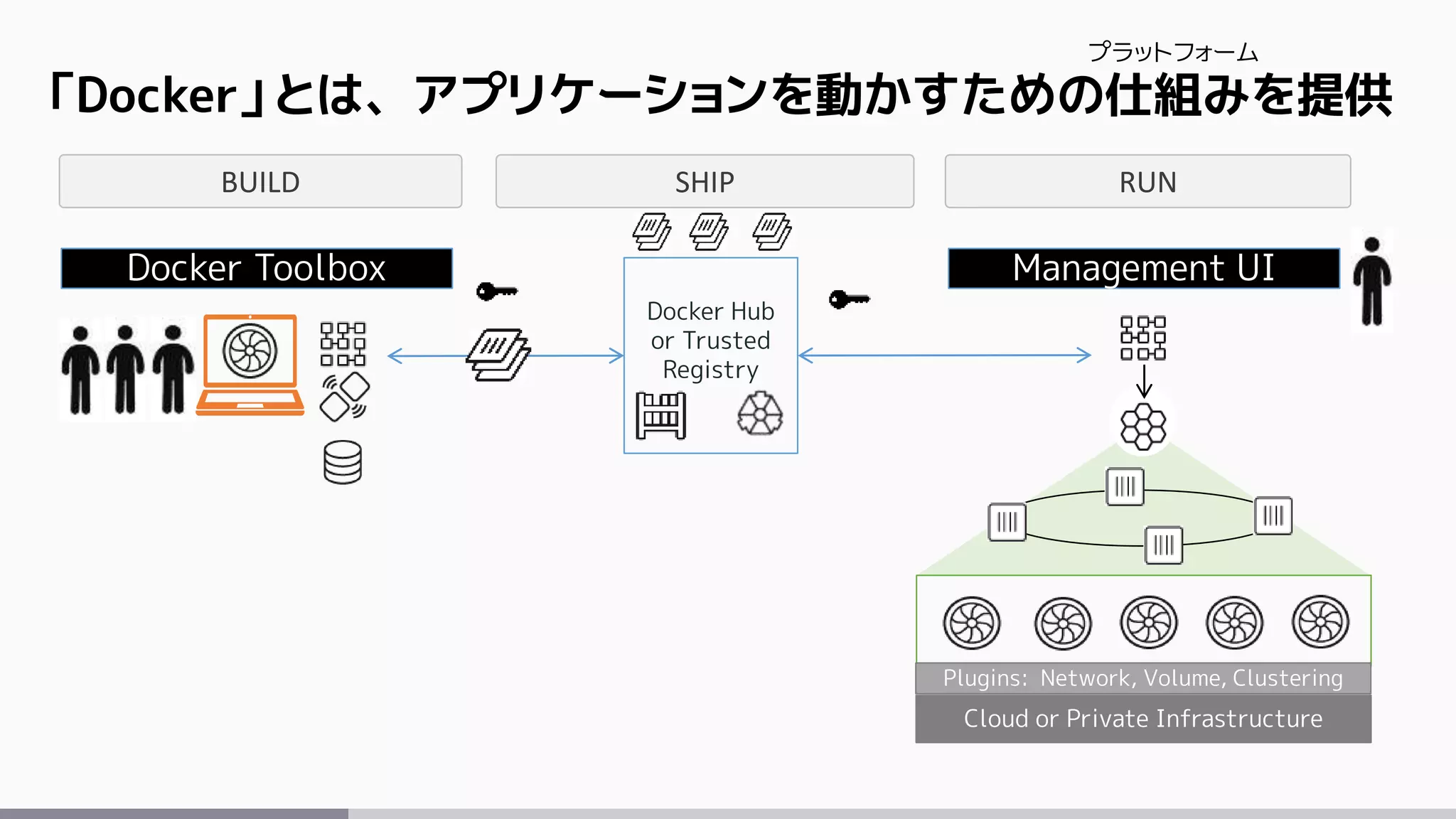Click the Cloud or Private Infrastructure bar

pos(1142,719)
